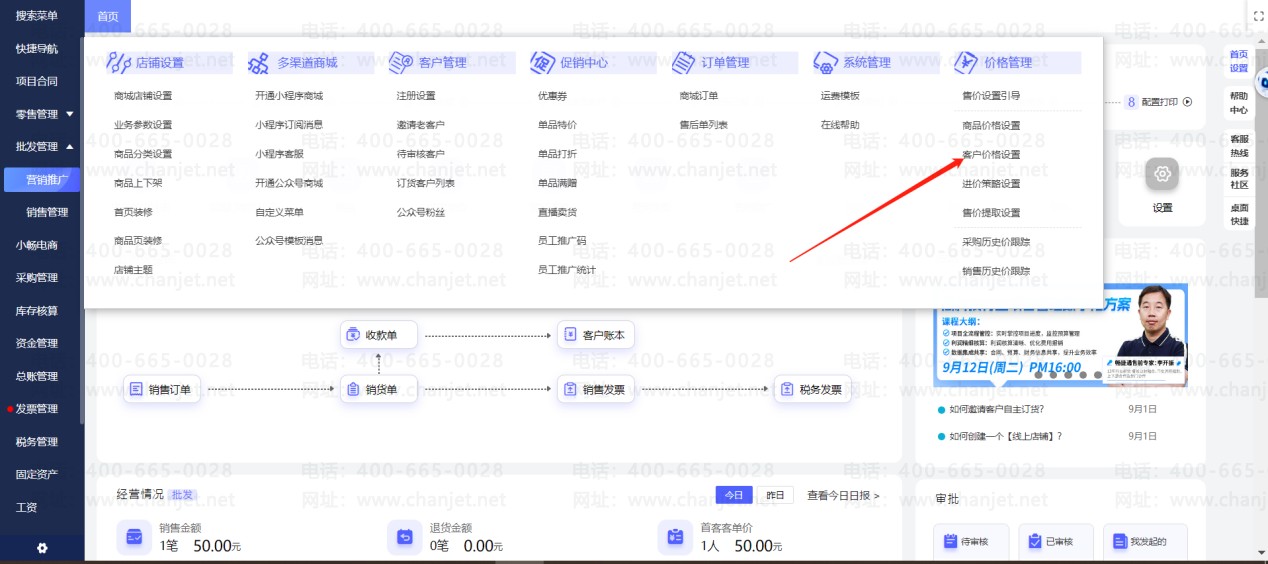The height and width of the screenshot is (564, 1268).
Task: Open 注册设置 menu entry
Action: click(416, 96)
